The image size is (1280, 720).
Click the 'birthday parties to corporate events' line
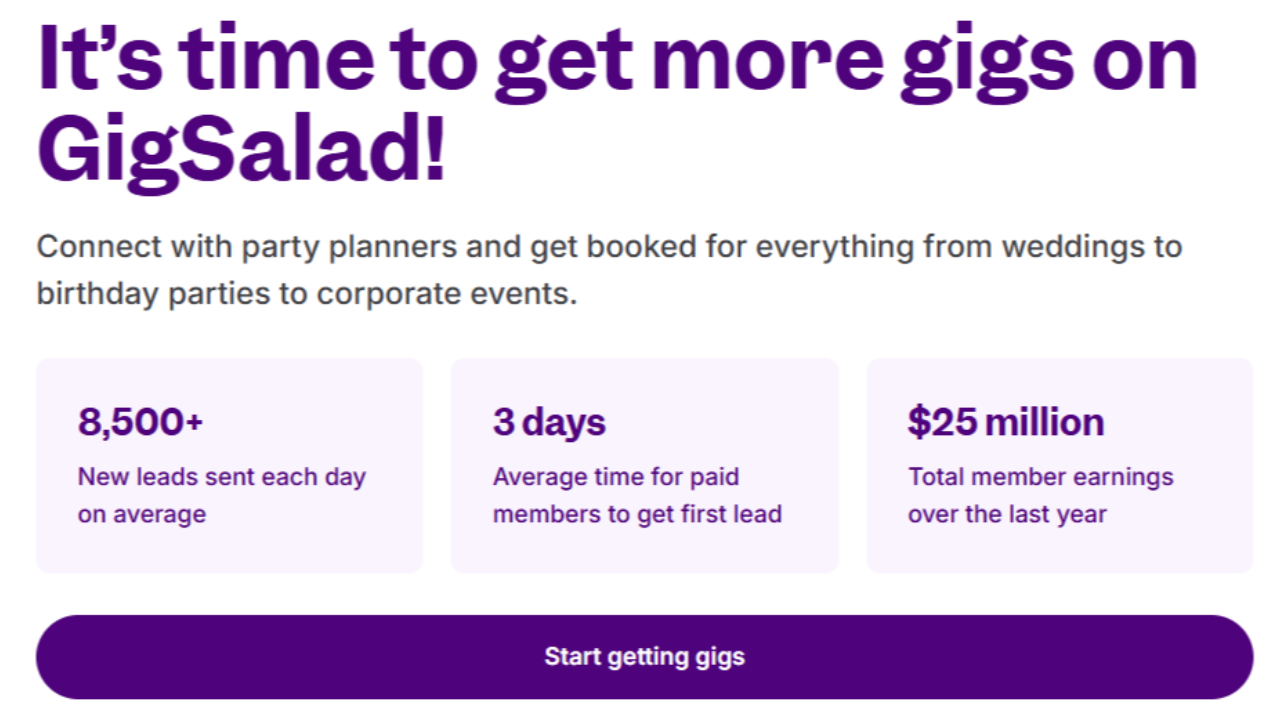click(x=306, y=295)
